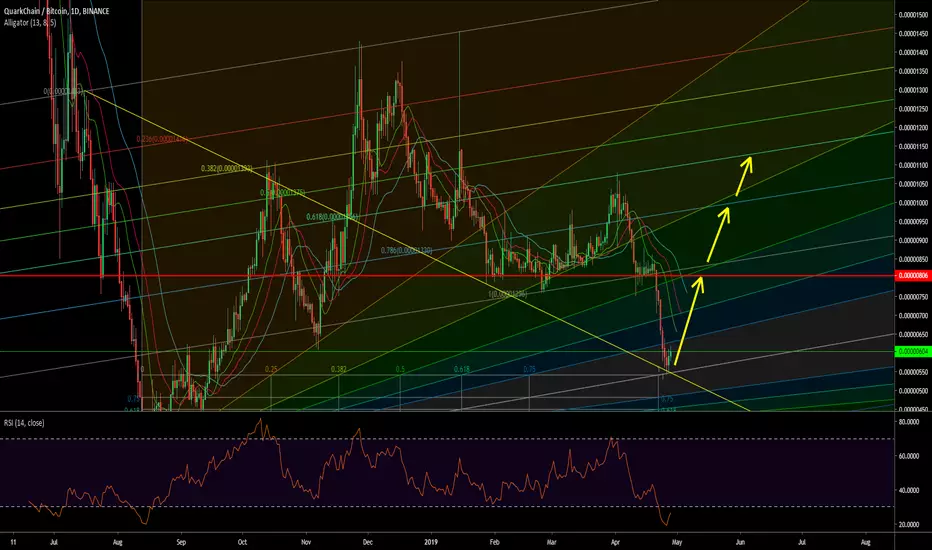
Task: Click the 80.0000 RSI scale value
Action: (909, 422)
